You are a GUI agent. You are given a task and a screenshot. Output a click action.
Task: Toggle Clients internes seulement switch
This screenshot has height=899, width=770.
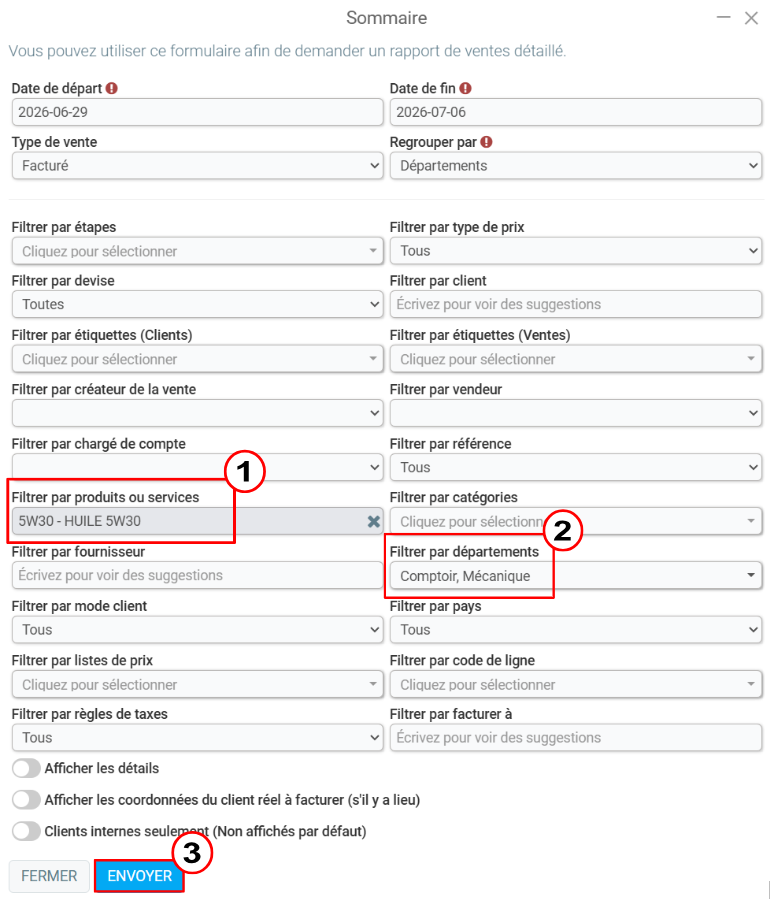point(26,831)
